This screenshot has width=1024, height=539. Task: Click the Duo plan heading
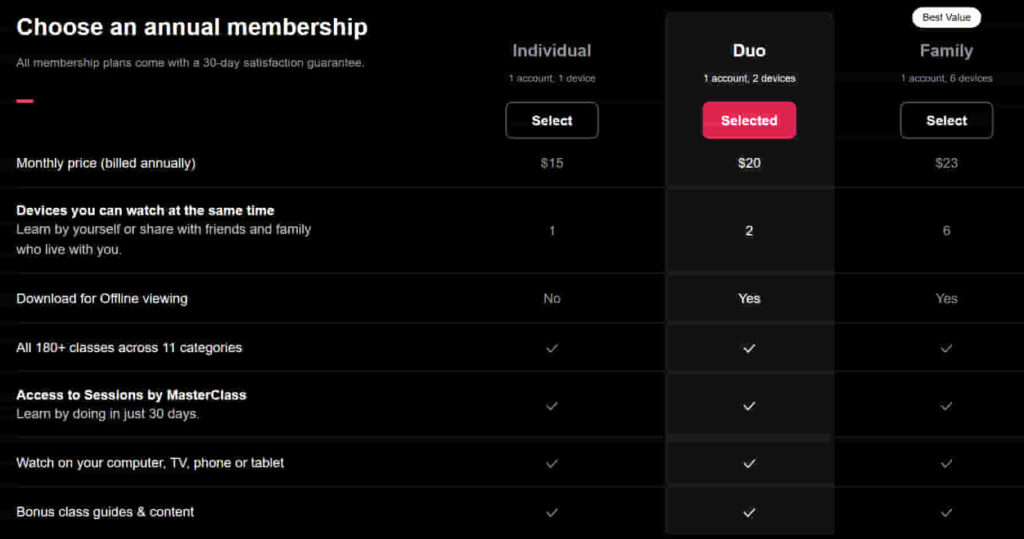point(749,51)
